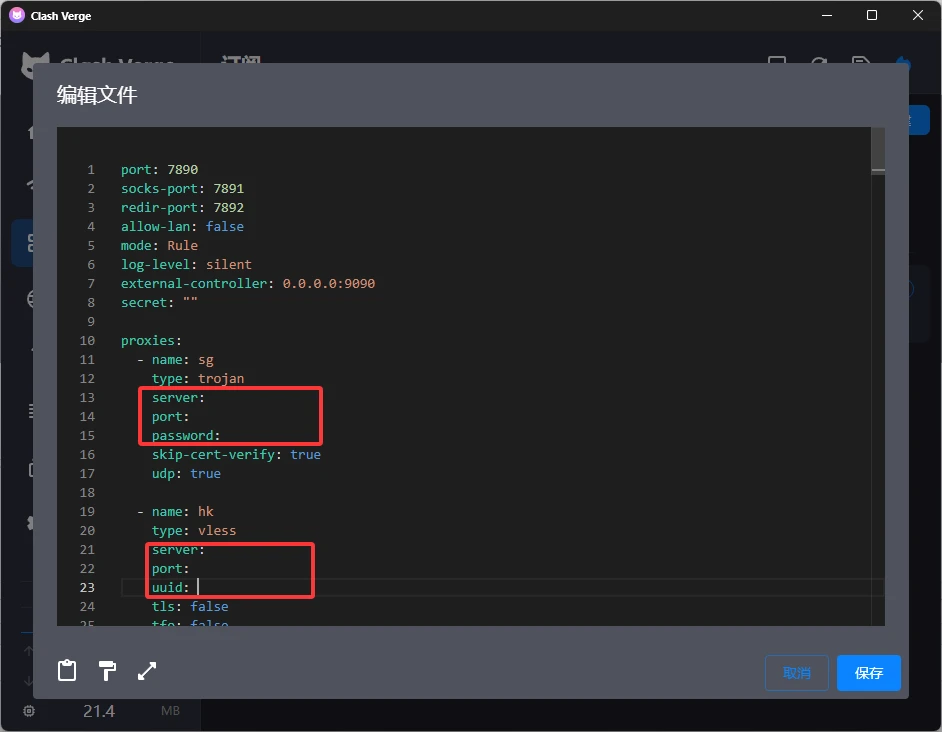The width and height of the screenshot is (942, 732).
Task: Click the editor's vertical scrollbar thumb
Action: [877, 150]
